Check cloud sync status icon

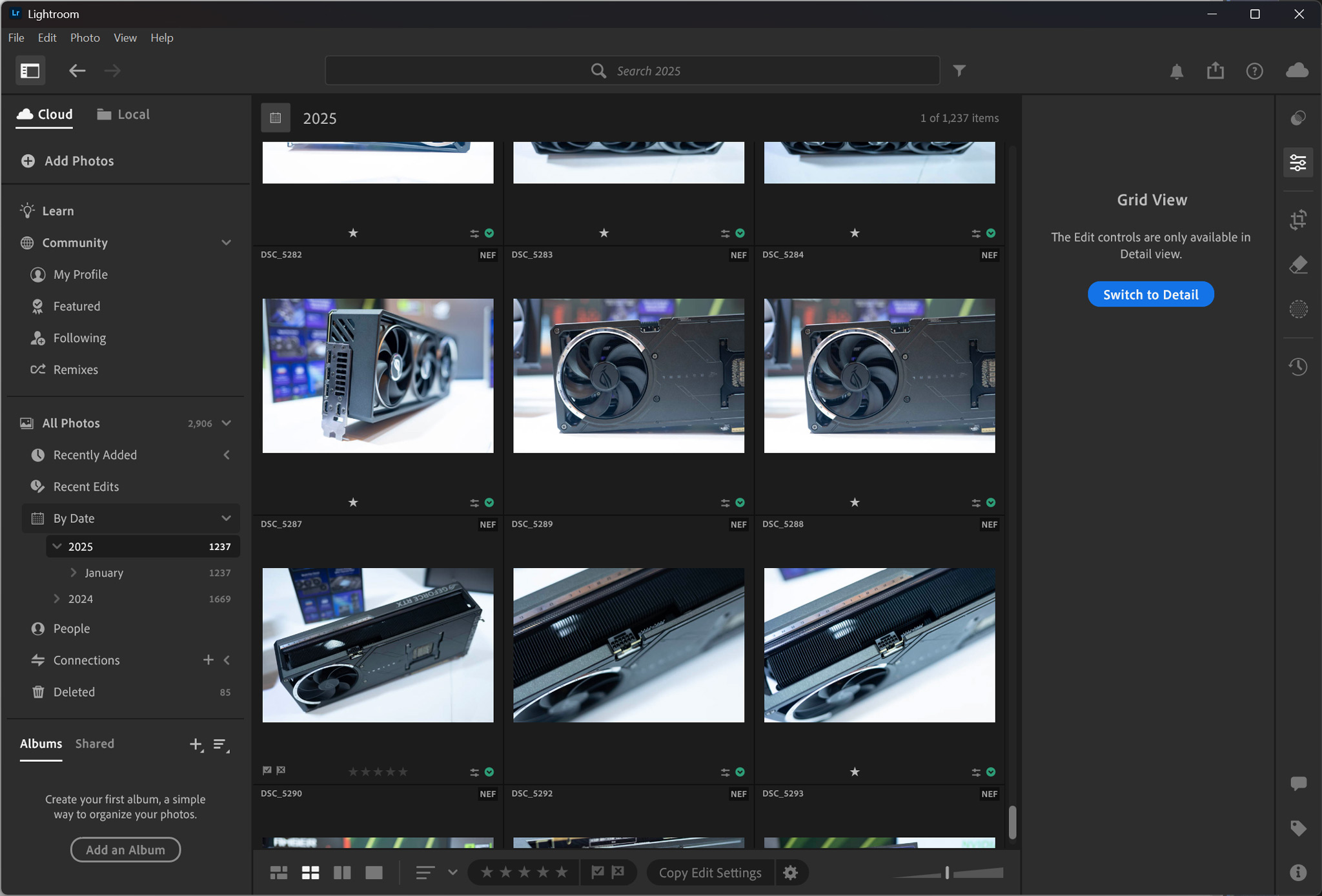pos(1296,70)
